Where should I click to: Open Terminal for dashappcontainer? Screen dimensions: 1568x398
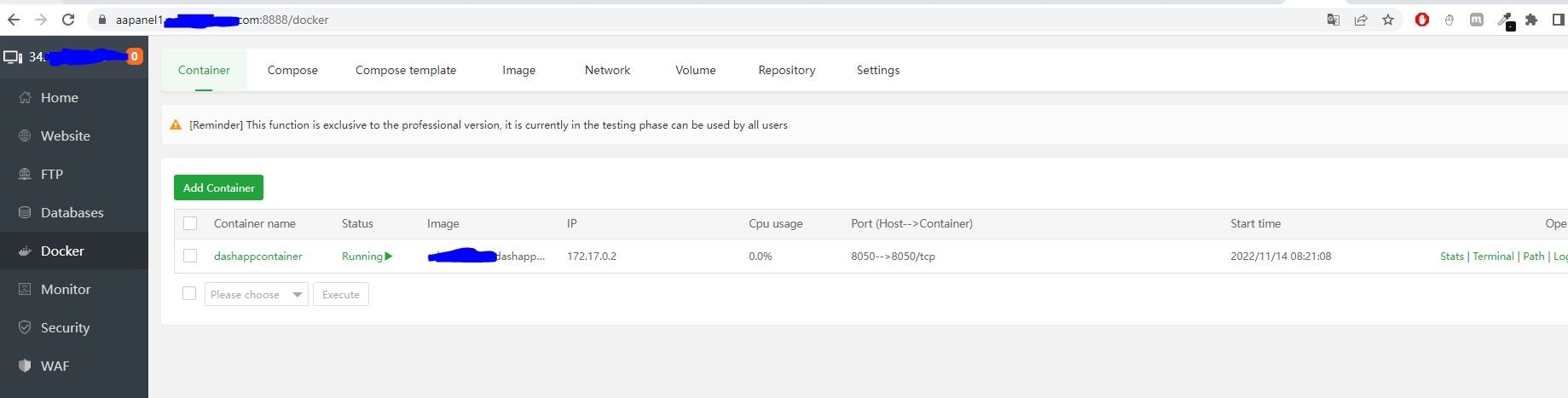[x=1493, y=256]
